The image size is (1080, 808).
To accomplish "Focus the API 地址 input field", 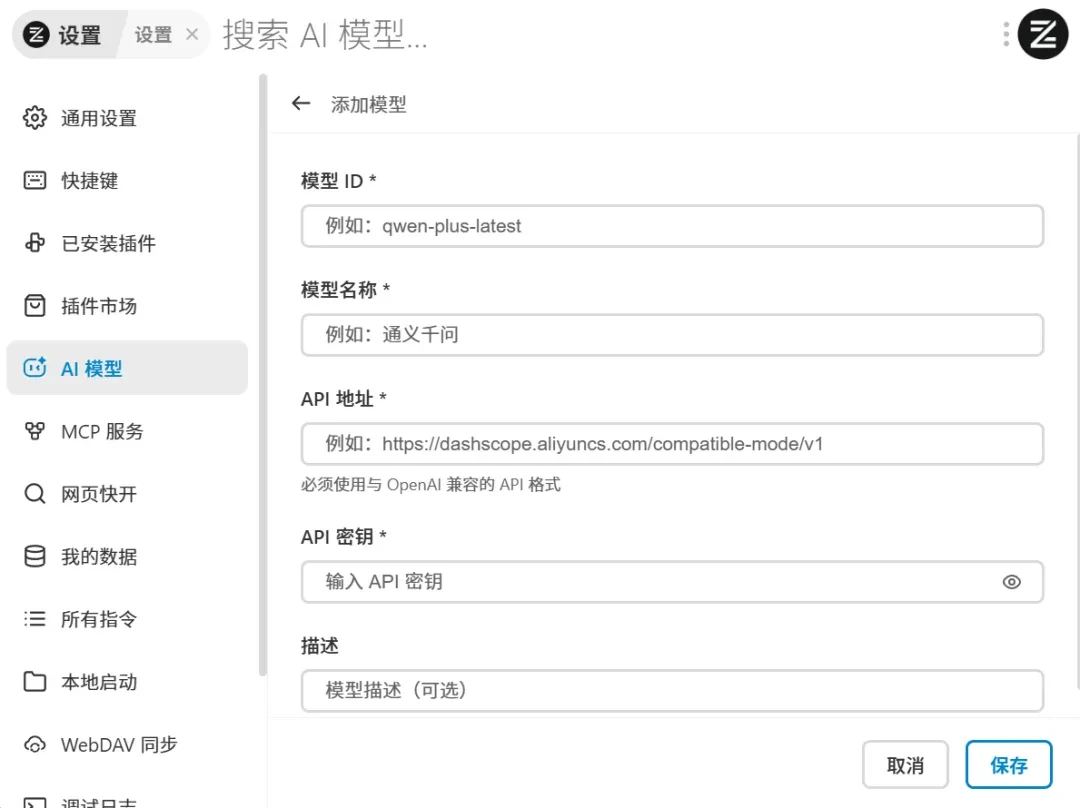I will click(x=672, y=444).
